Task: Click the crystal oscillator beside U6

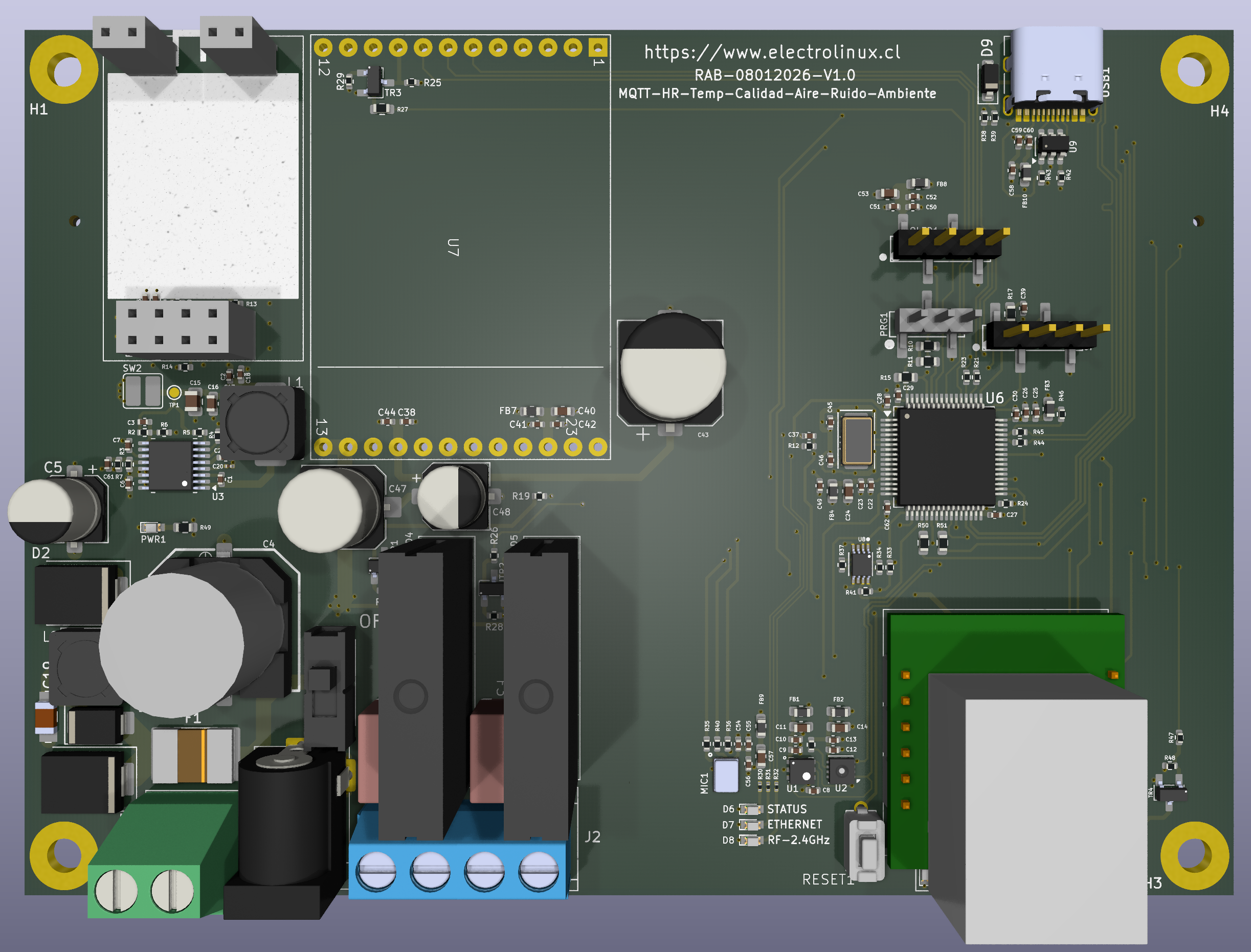Action: 857,441
